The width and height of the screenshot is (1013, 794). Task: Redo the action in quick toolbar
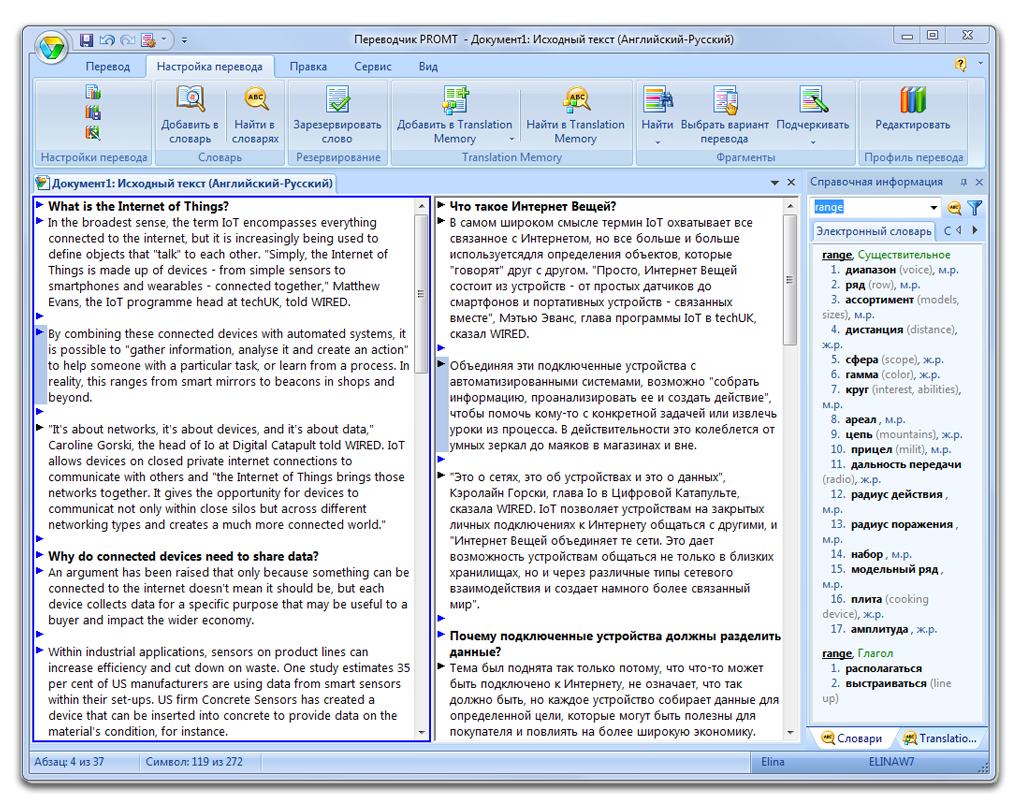point(127,40)
